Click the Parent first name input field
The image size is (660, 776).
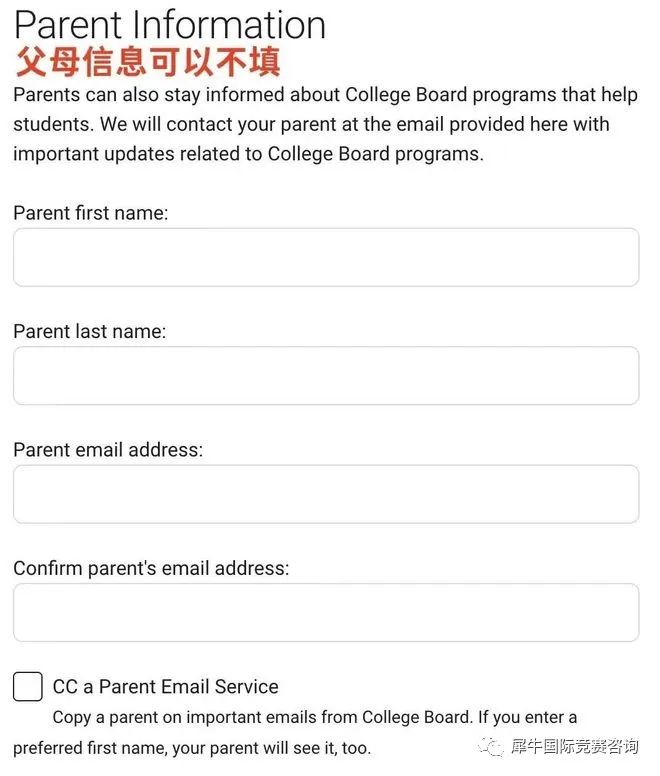326,257
